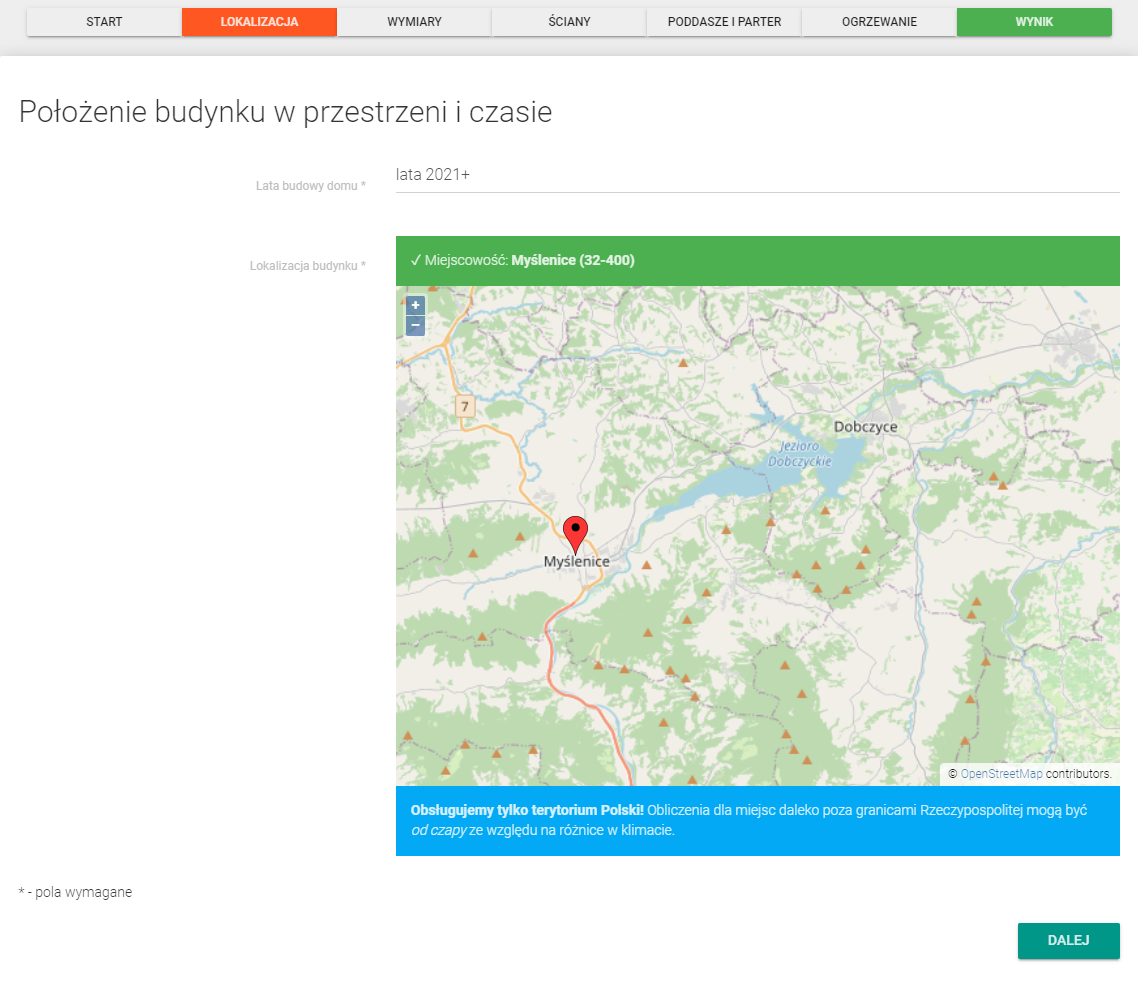Open the ŚCIANY tab
This screenshot has height=987, width=1138.
tap(569, 22)
